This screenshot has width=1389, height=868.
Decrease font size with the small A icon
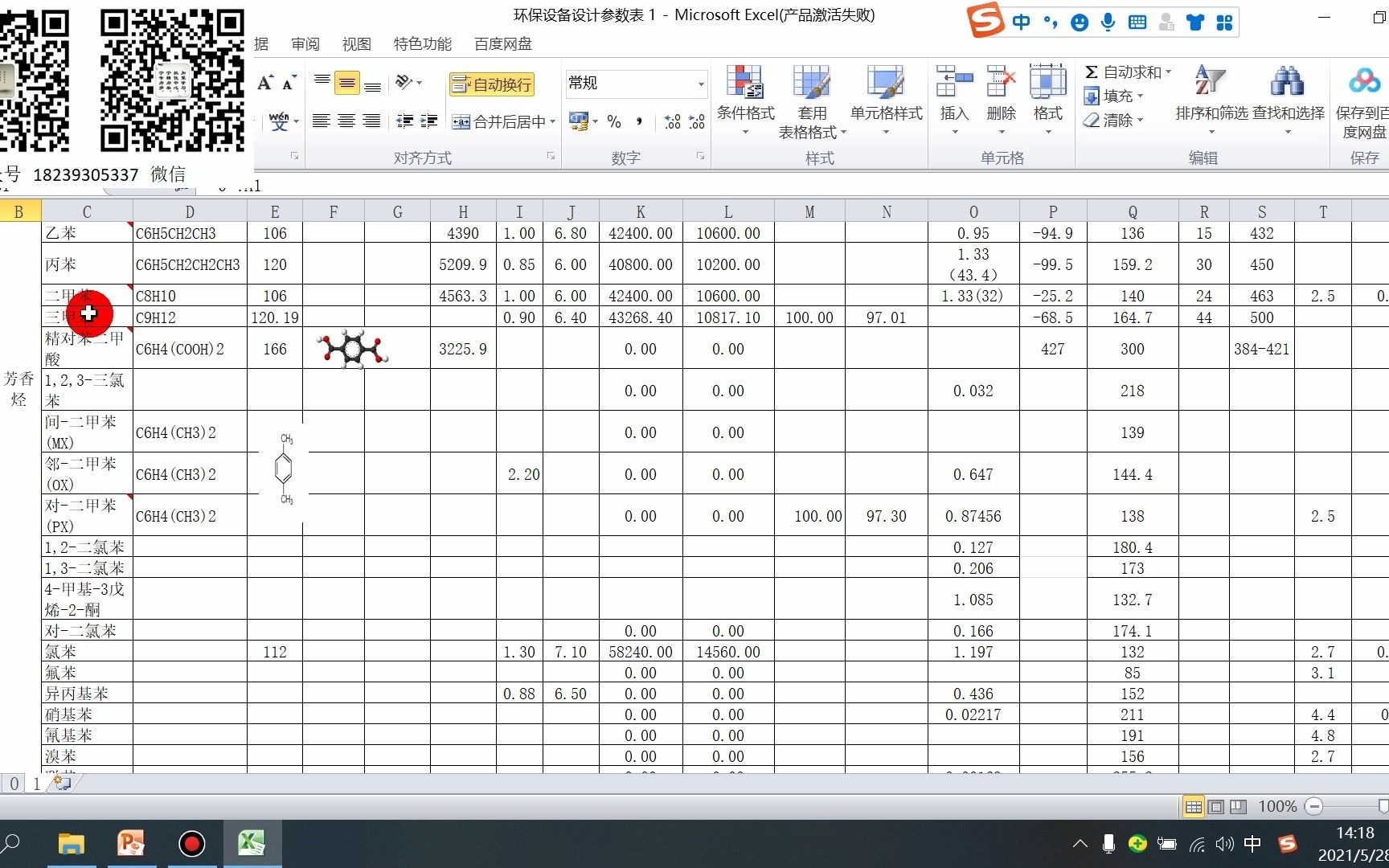point(289,83)
